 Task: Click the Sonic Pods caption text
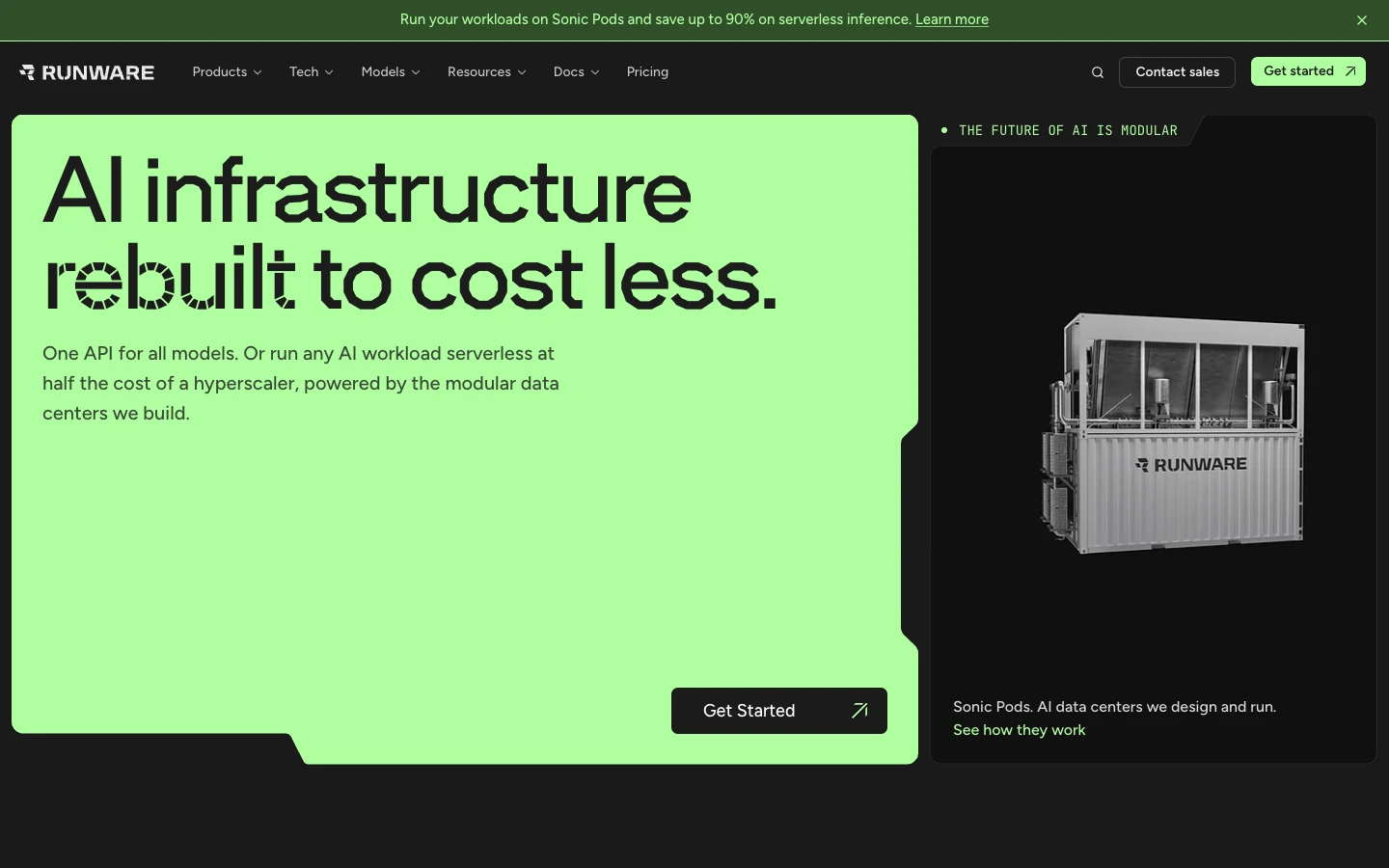click(1114, 707)
